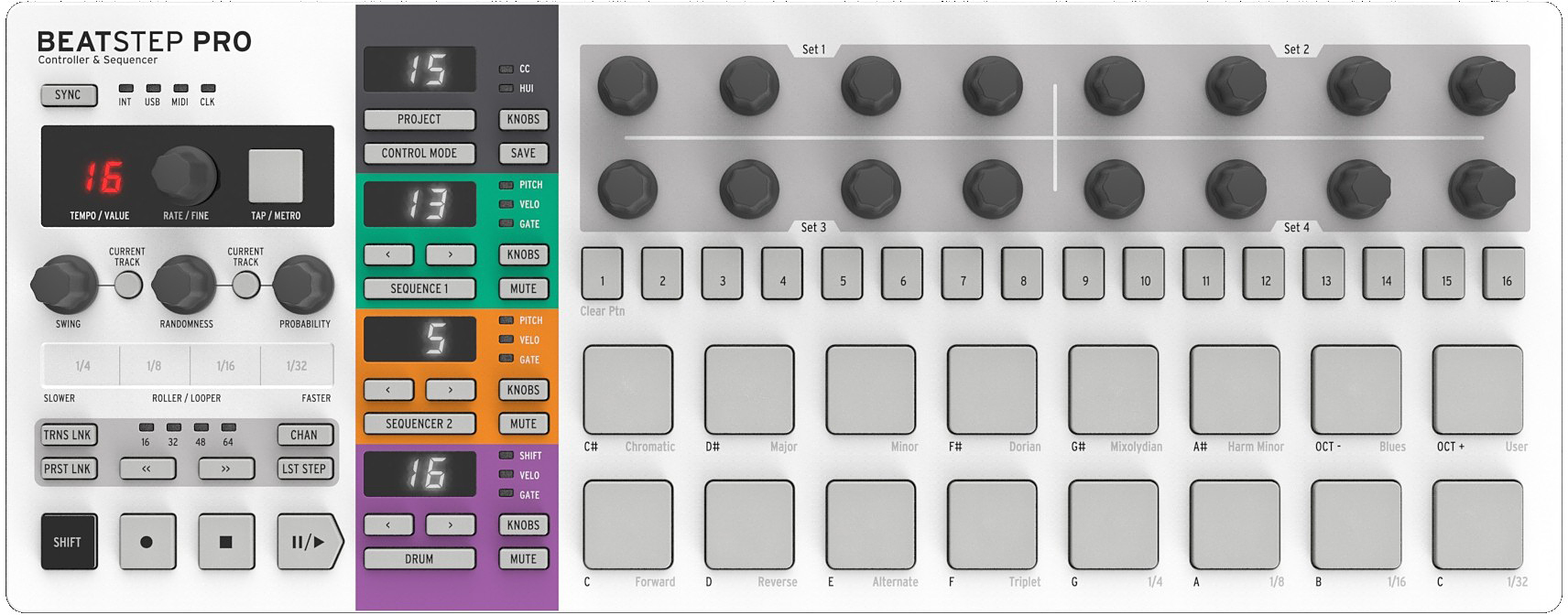Touch the 1/8 roller strip segment
This screenshot has width=1568, height=615.
point(154,366)
